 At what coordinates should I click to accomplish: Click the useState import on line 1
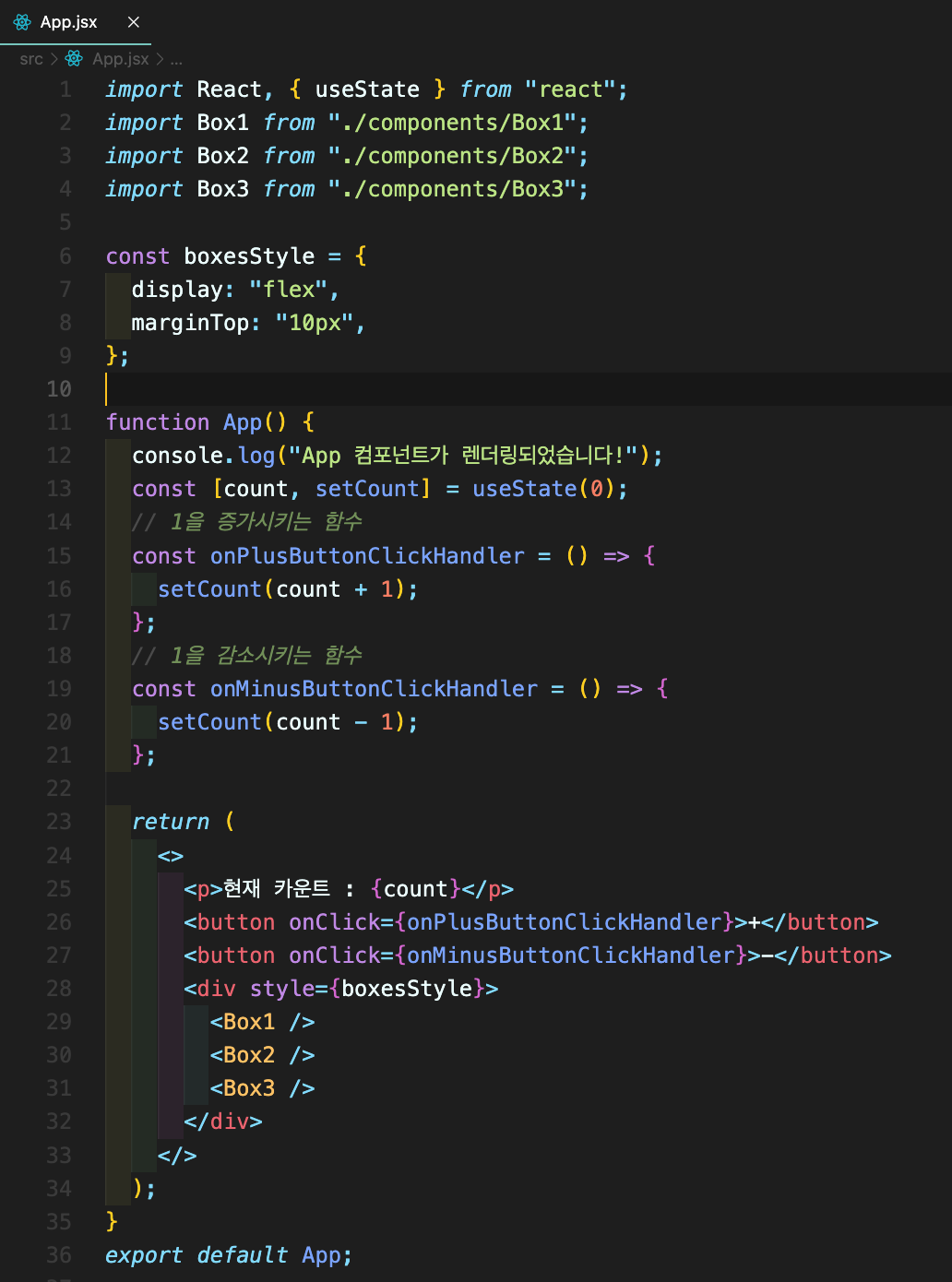point(367,89)
